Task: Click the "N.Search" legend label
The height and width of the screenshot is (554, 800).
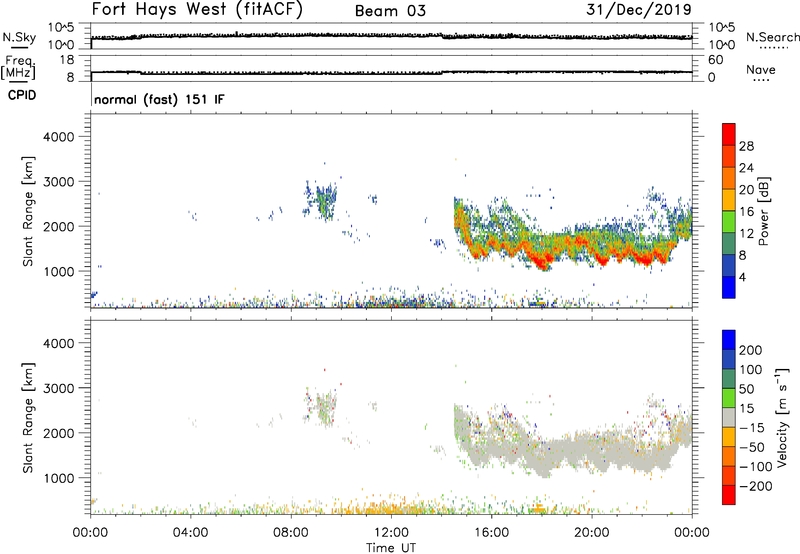Action: click(772, 37)
